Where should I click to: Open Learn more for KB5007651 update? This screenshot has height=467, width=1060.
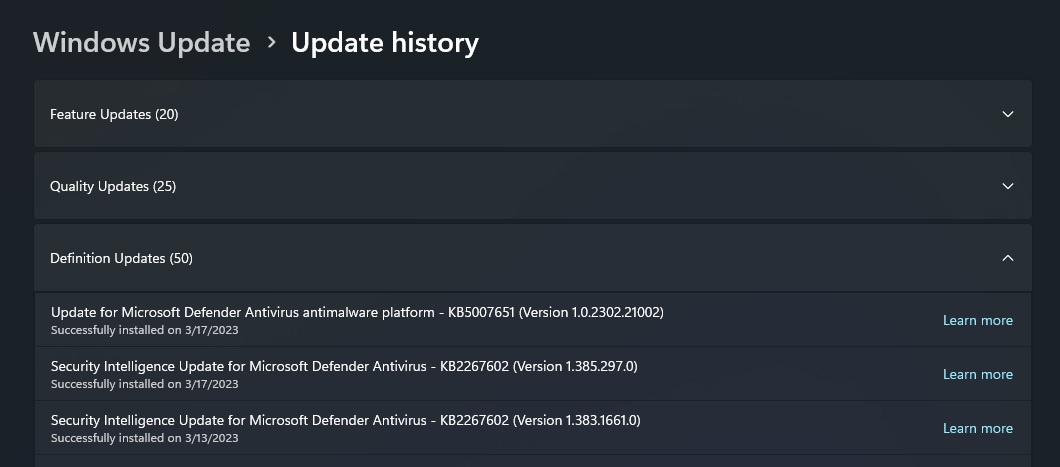[977, 320]
